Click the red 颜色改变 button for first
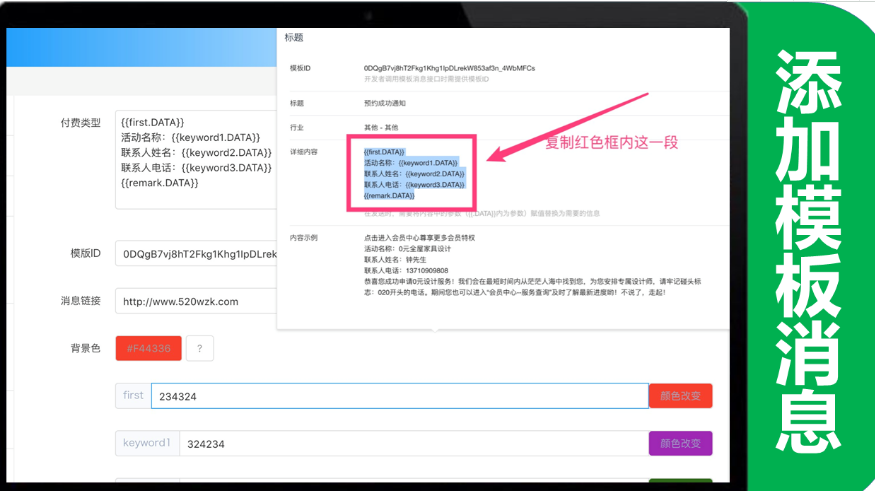The width and height of the screenshot is (875, 491). (x=680, y=396)
